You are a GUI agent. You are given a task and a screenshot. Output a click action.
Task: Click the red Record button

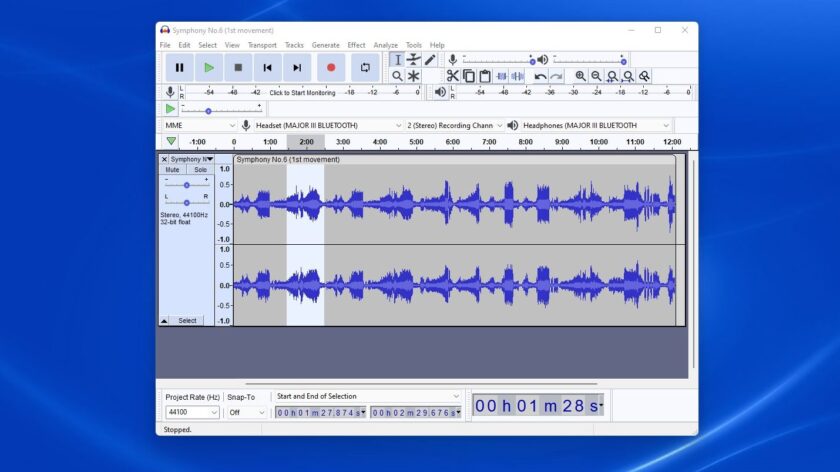(x=330, y=68)
